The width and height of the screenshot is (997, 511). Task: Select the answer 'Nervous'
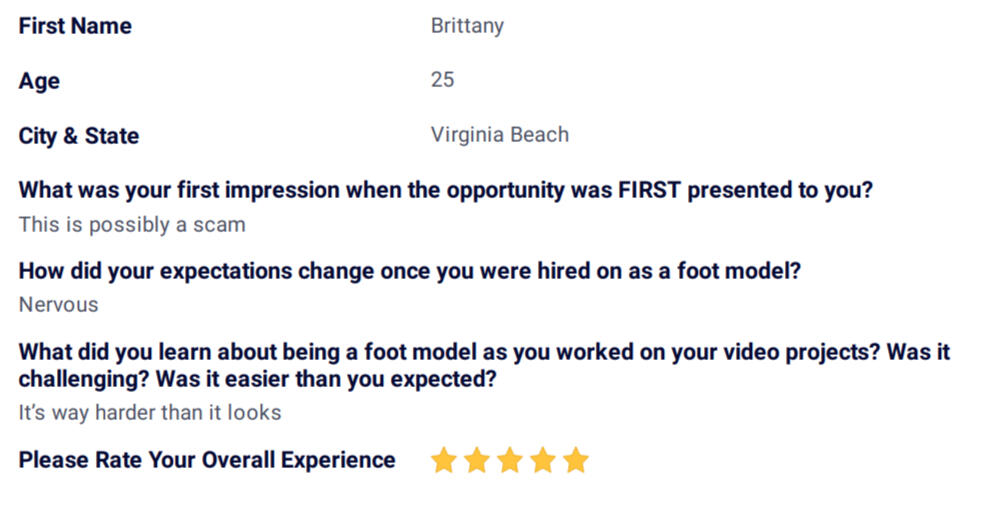[x=58, y=305]
